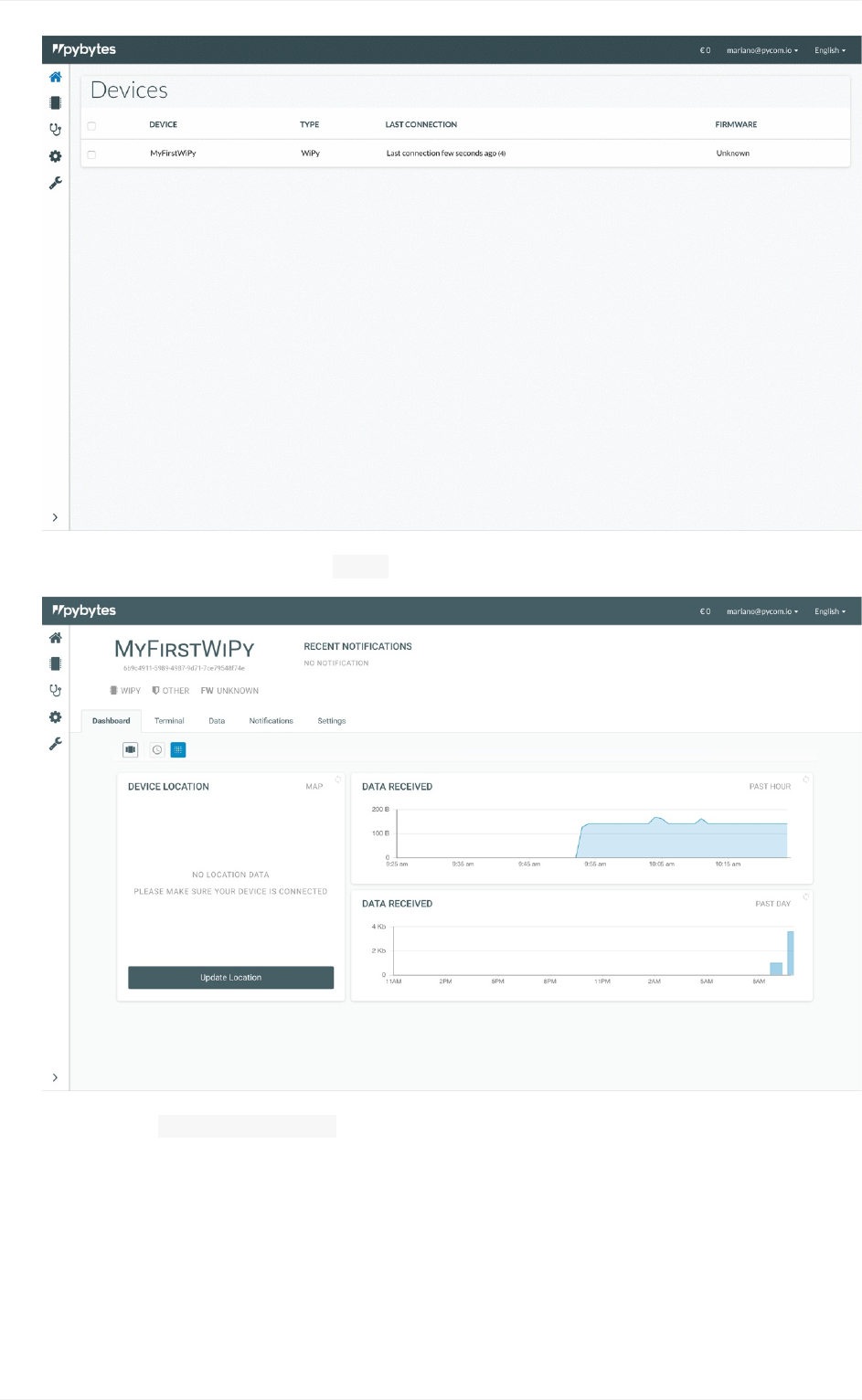This screenshot has width=862, height=1400.
Task: Click the €0 balance on the dashboard page
Action: point(705,611)
